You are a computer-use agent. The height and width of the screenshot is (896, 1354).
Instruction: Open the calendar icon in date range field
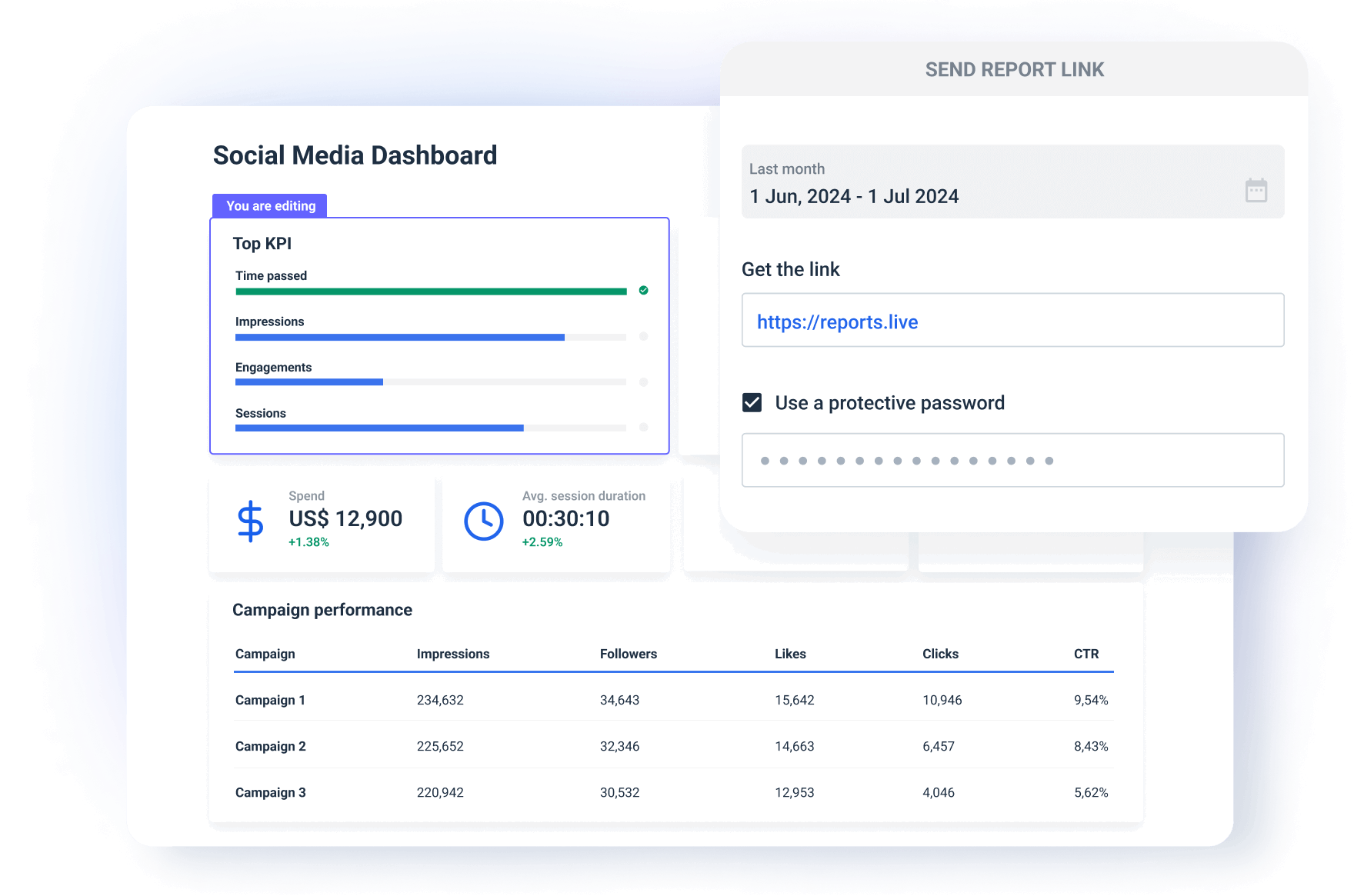click(1256, 189)
